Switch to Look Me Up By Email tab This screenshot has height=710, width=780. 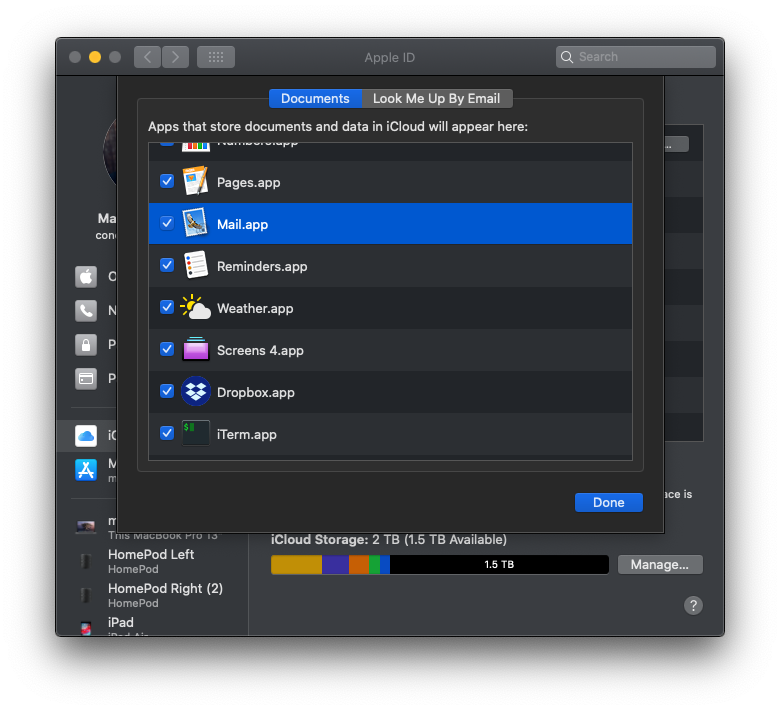coord(436,98)
